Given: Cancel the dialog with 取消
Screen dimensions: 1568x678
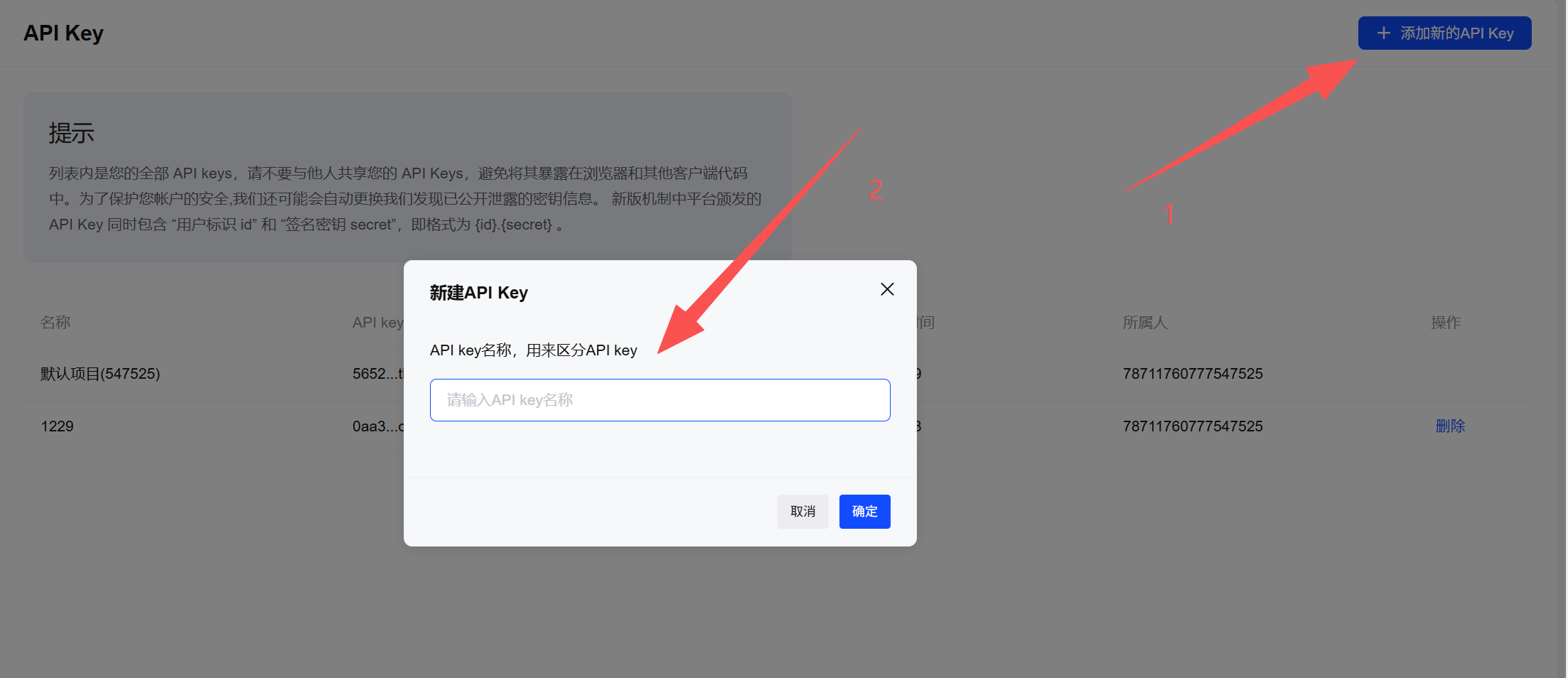Looking at the screenshot, I should (802, 511).
